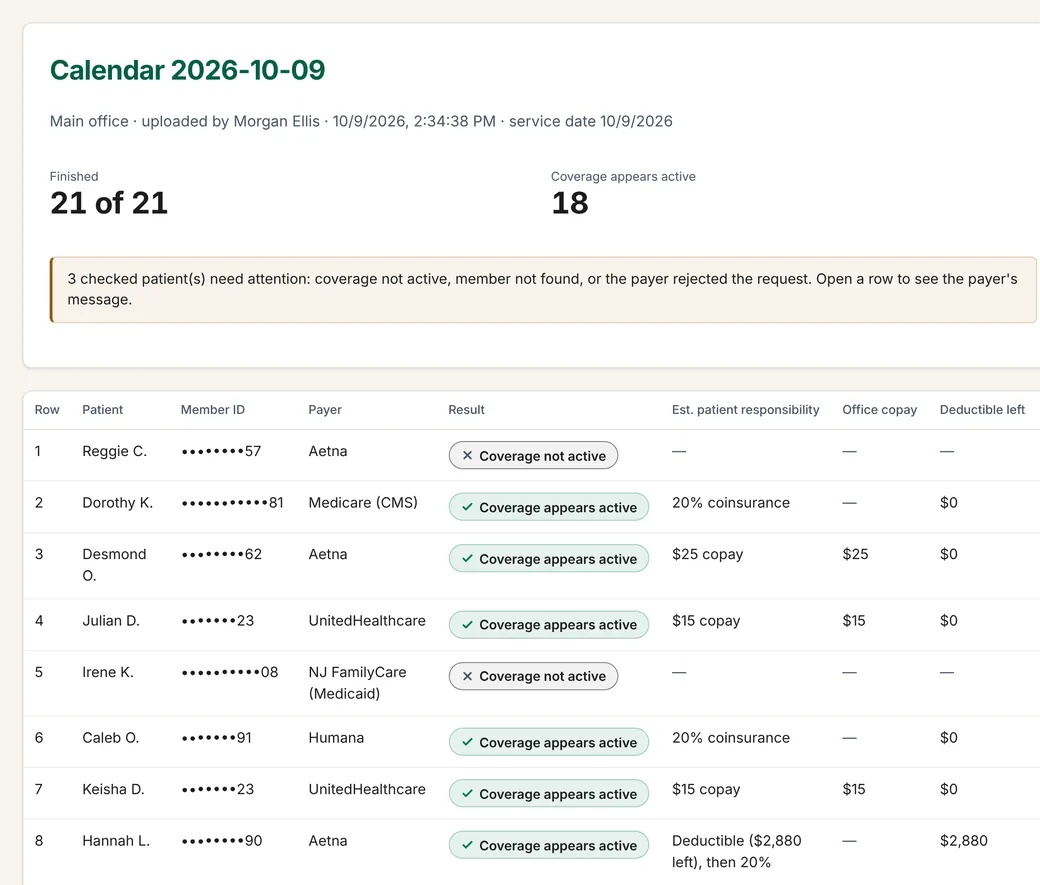
Task: Open Irene K. patient row
Action: [x=531, y=683]
